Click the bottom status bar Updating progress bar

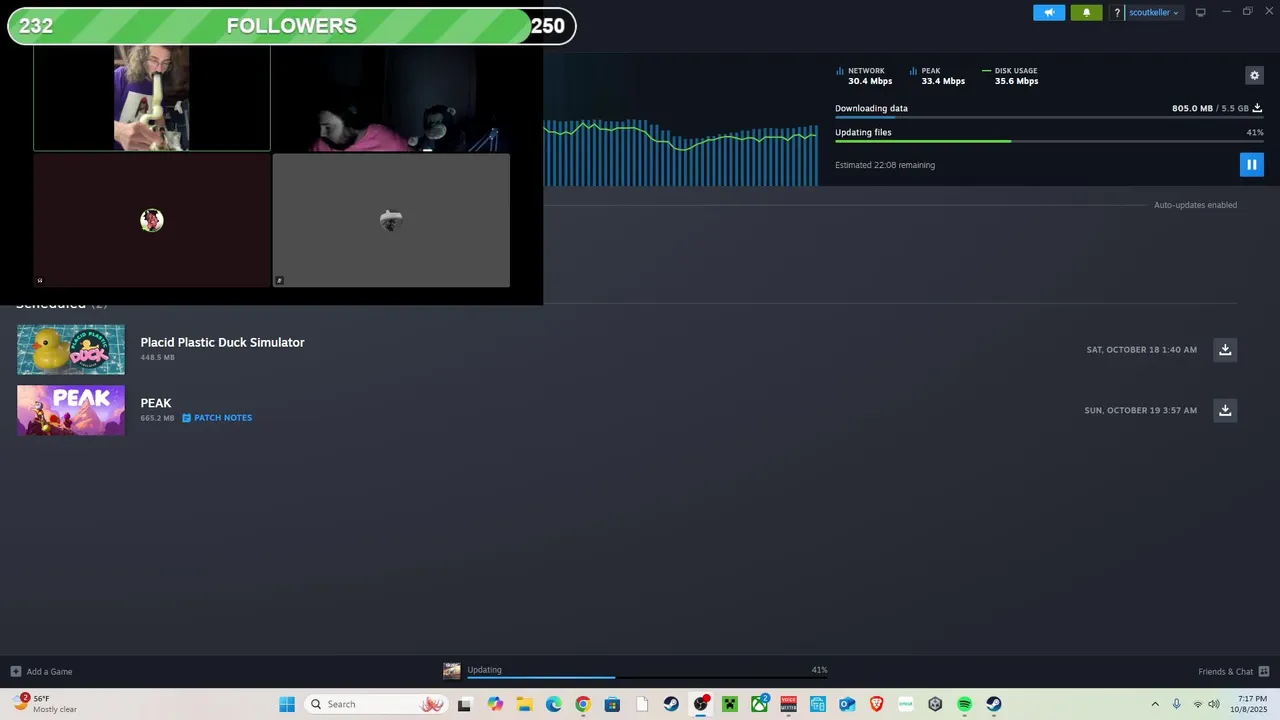coord(647,678)
